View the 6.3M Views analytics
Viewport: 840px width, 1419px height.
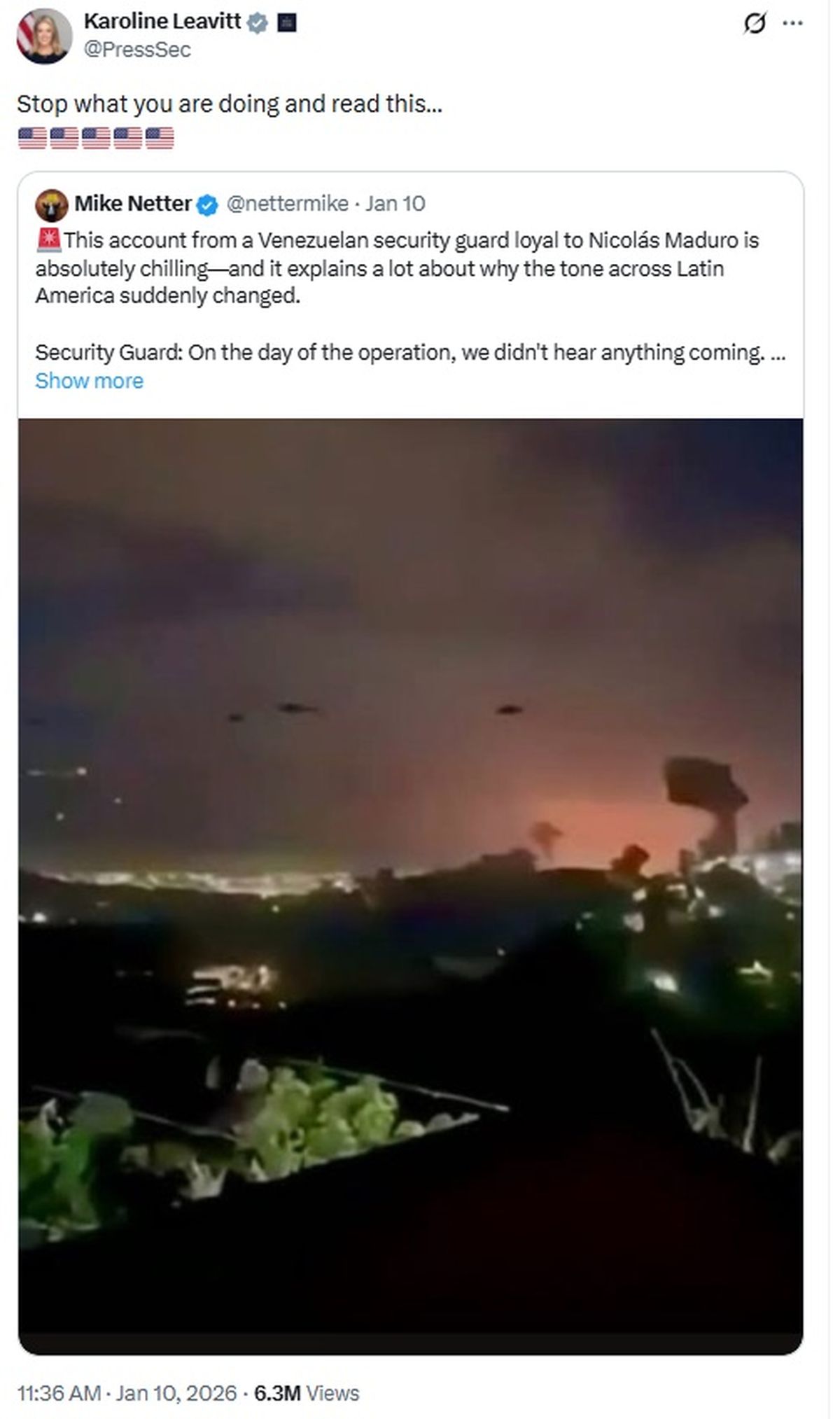click(x=307, y=1393)
